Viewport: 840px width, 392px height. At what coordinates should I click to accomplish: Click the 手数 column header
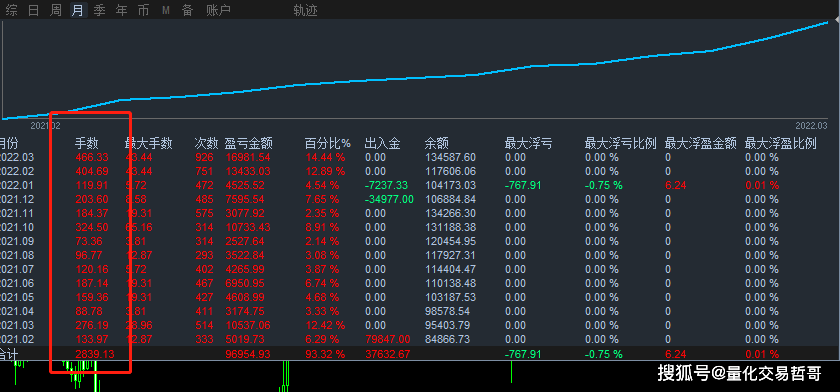point(86,144)
